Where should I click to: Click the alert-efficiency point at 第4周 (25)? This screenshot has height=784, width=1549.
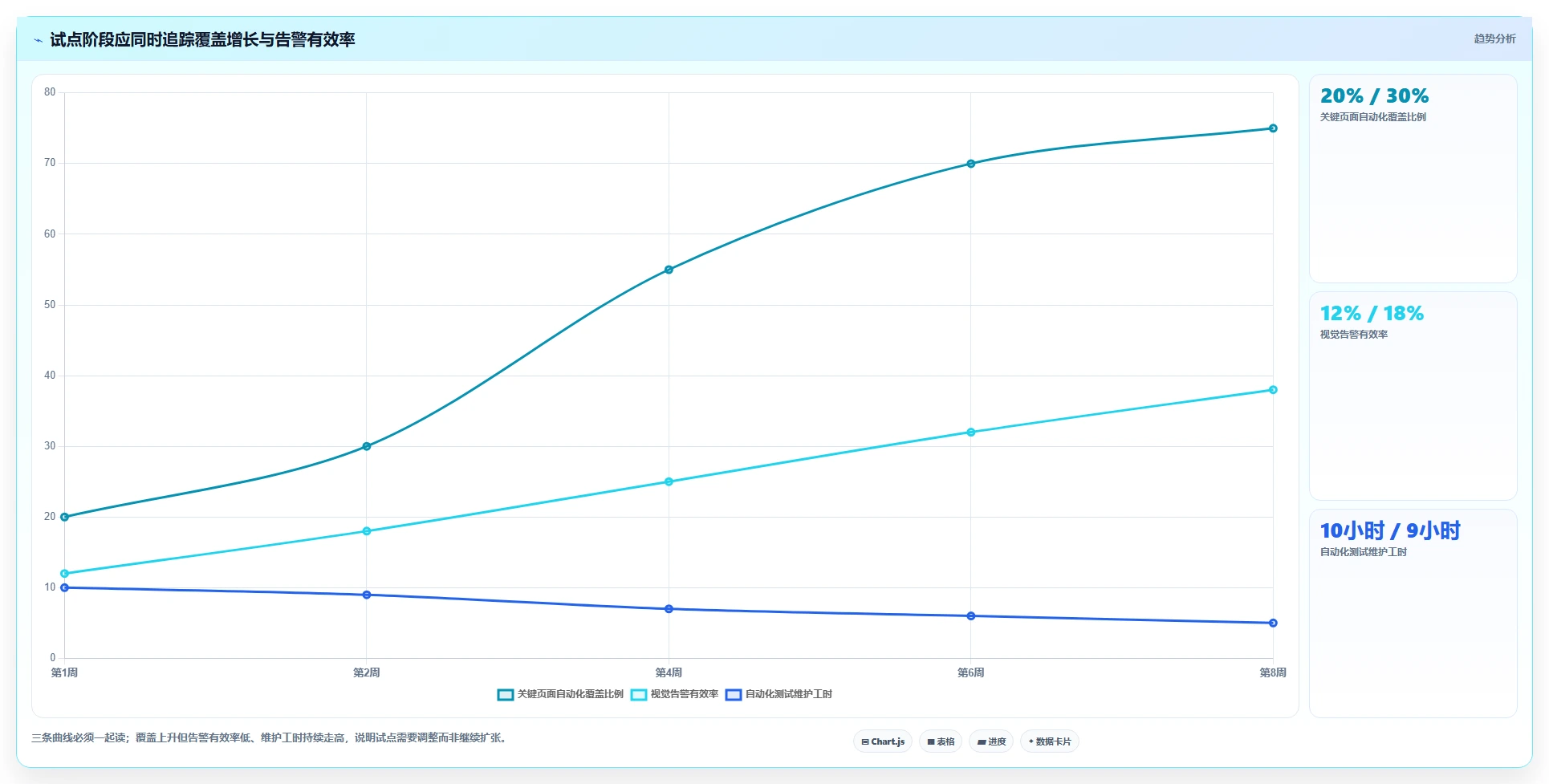(669, 481)
